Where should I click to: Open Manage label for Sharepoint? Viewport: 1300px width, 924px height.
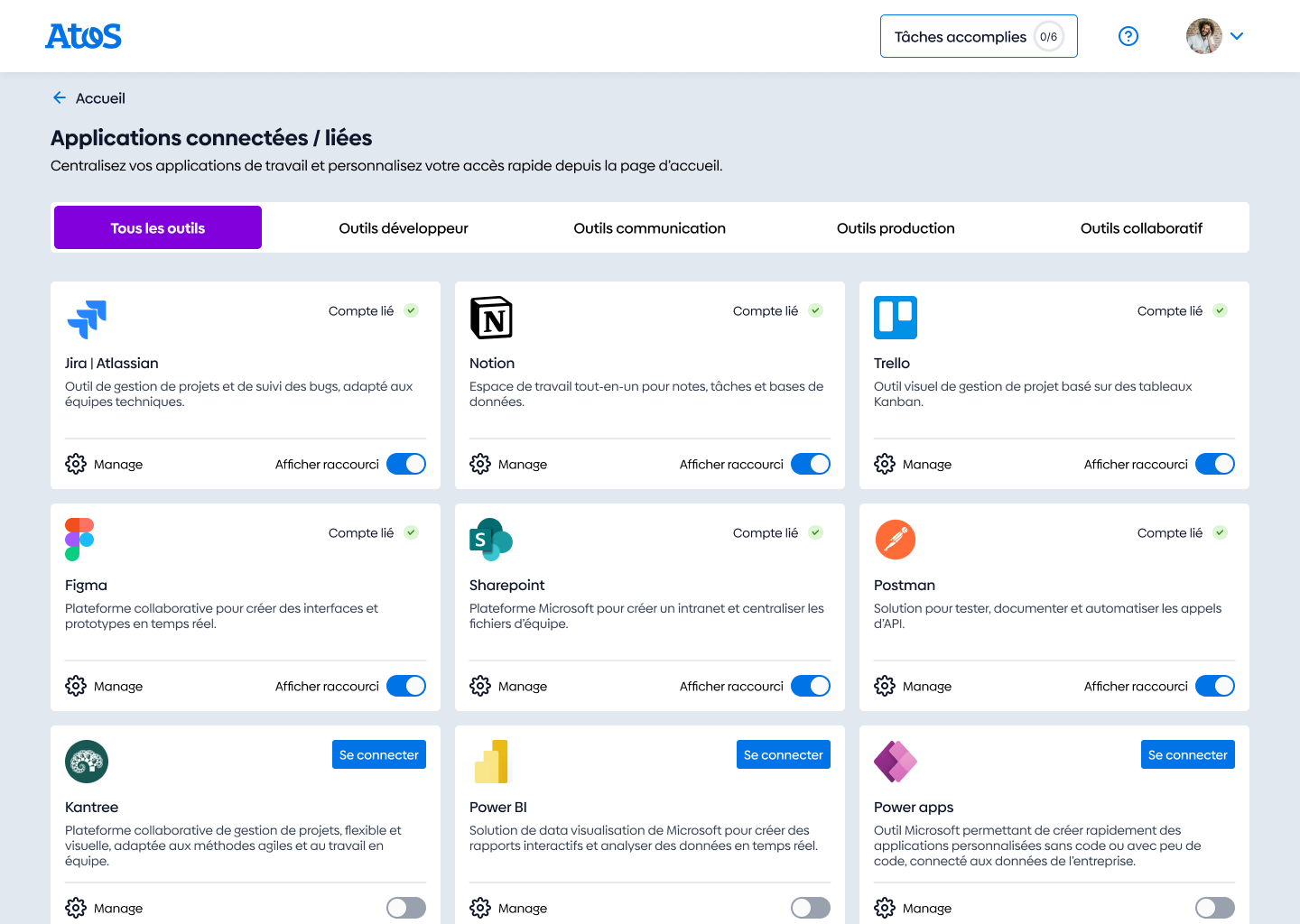pos(523,687)
